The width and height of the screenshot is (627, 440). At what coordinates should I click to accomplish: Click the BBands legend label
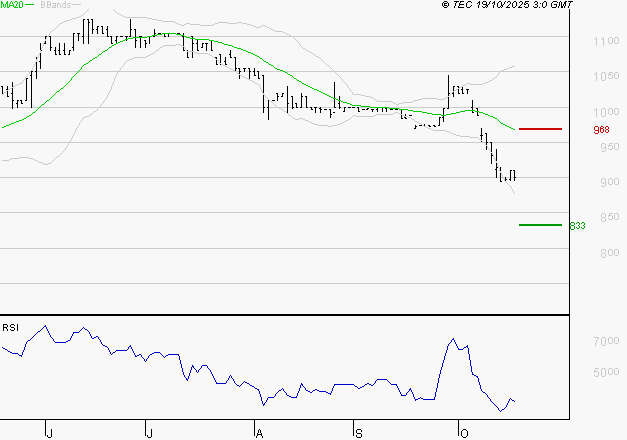click(x=56, y=5)
